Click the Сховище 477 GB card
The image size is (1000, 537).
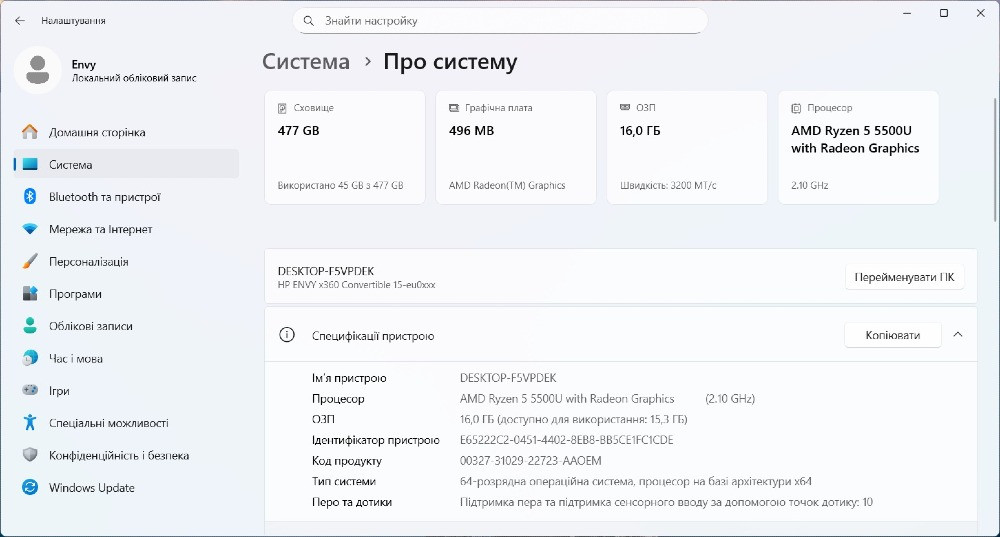pyautogui.click(x=345, y=147)
